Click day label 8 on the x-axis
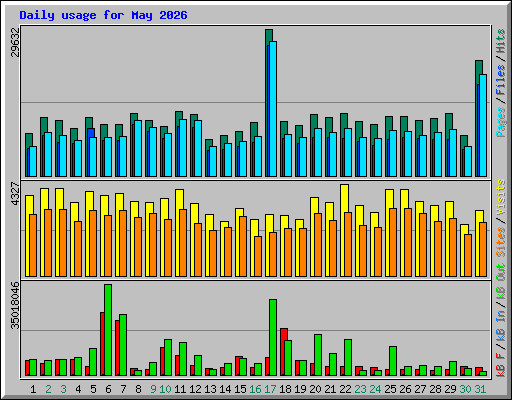This screenshot has width=512, height=400. pyautogui.click(x=138, y=389)
